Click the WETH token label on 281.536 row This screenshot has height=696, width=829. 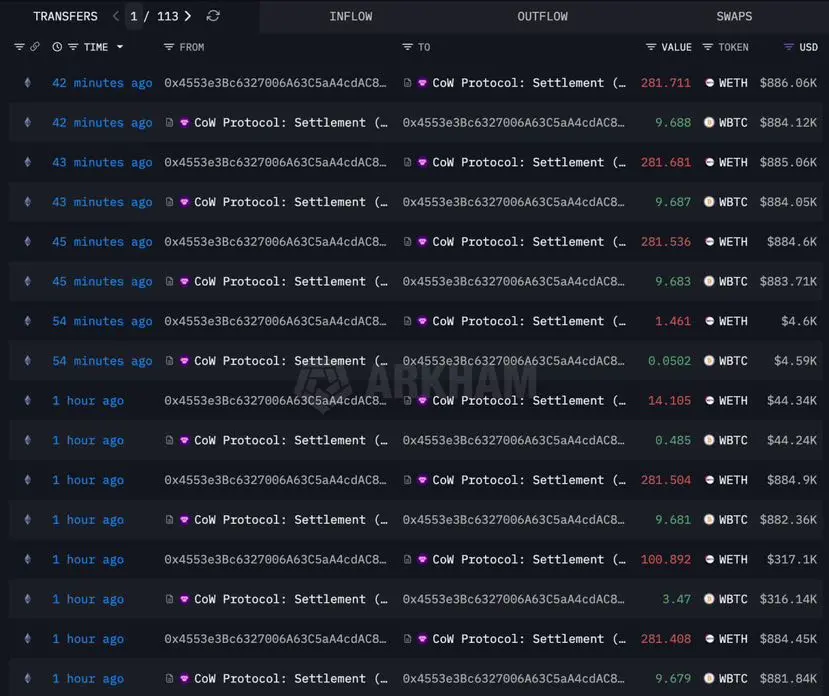733,242
